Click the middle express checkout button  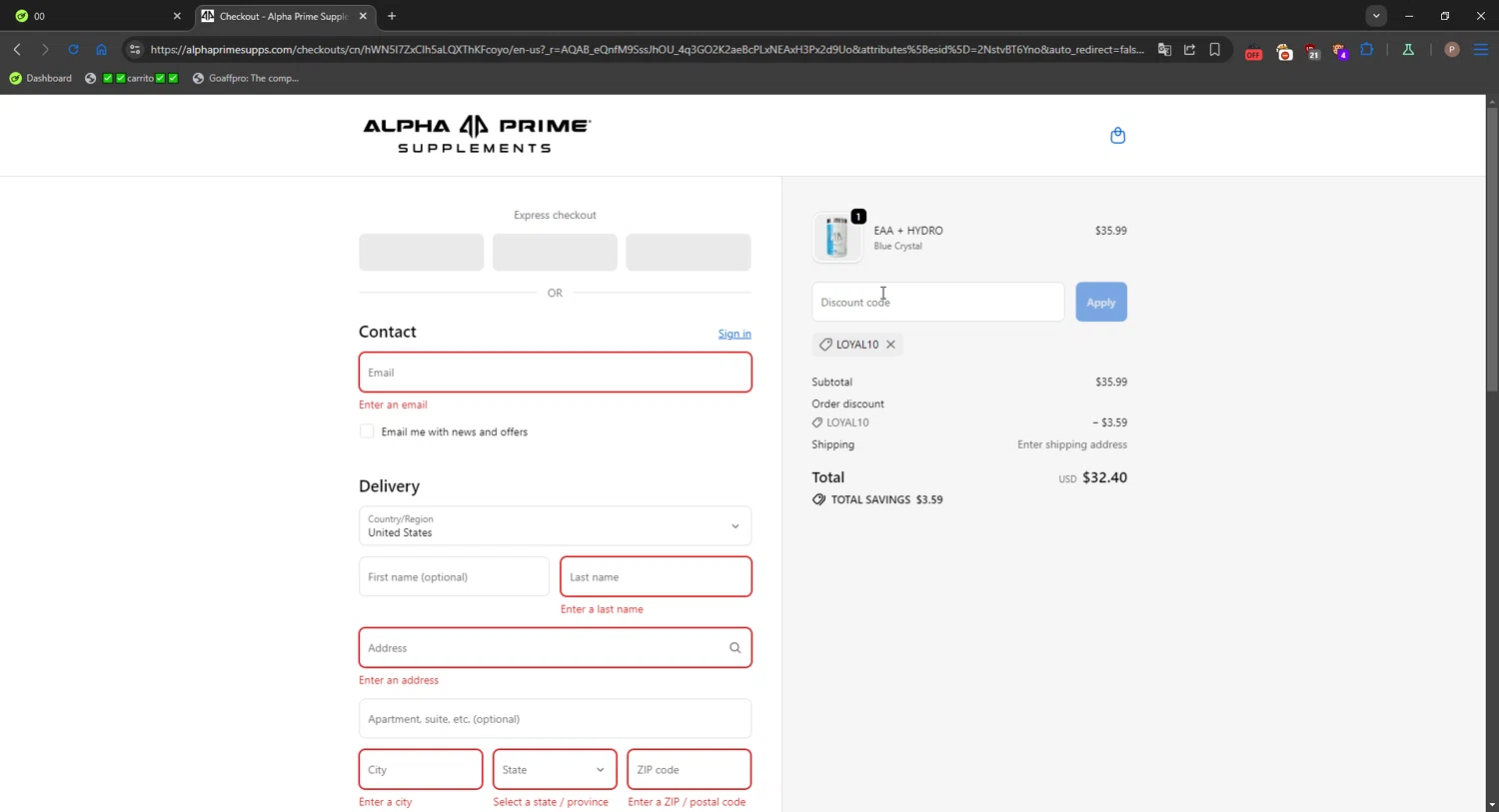(x=555, y=253)
